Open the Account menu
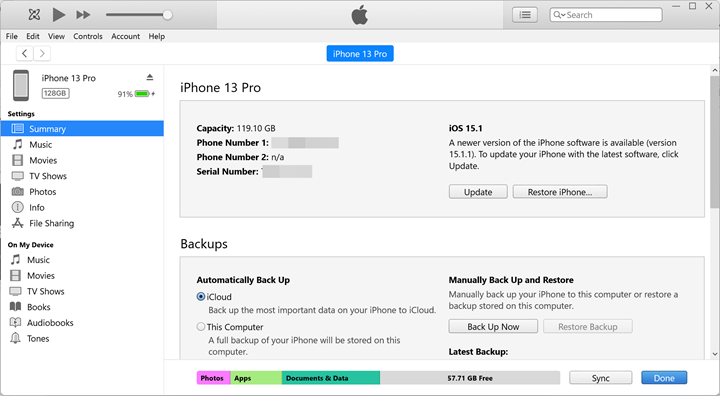The height and width of the screenshot is (396, 720). tap(125, 36)
